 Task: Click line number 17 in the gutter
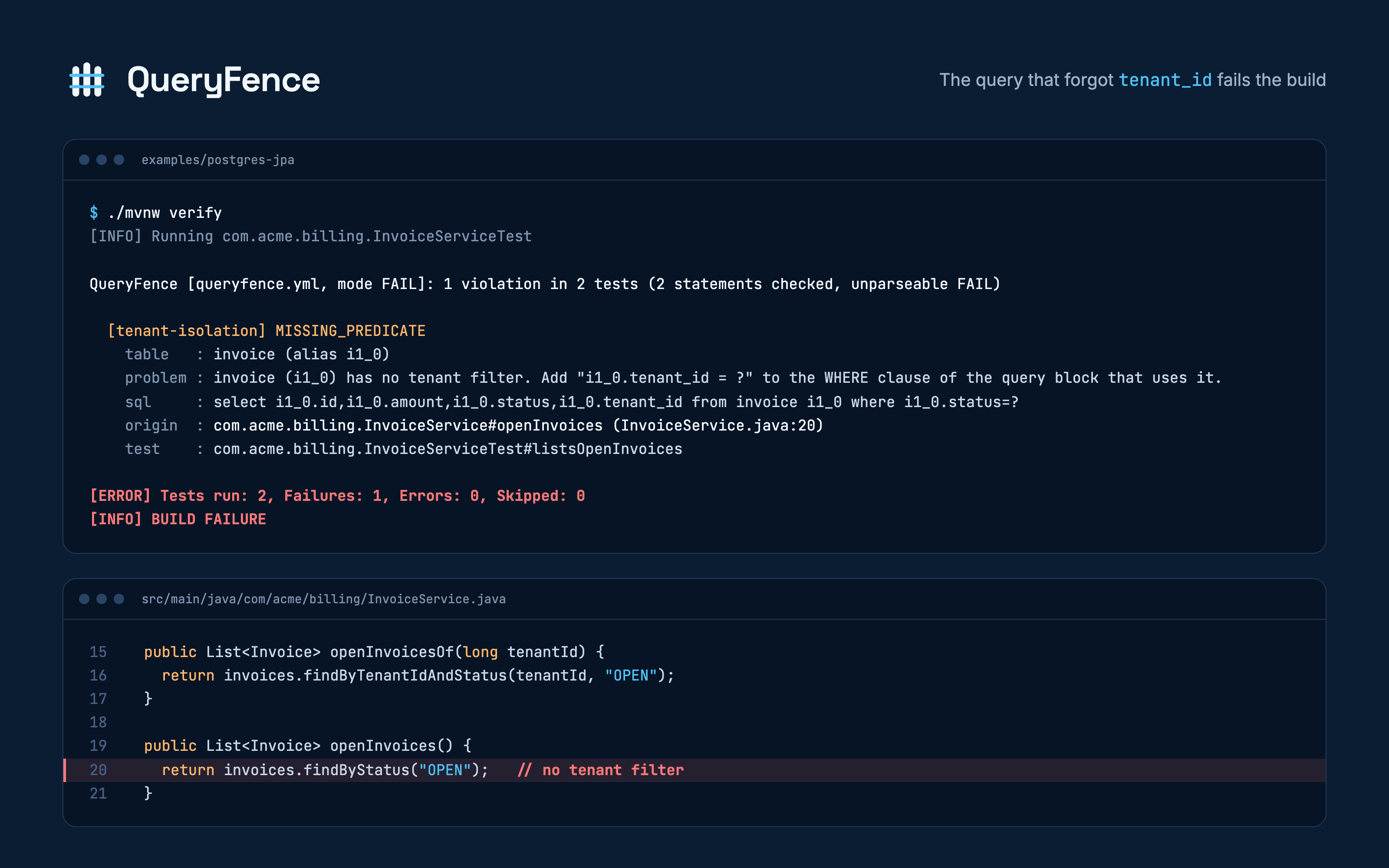tap(98, 699)
